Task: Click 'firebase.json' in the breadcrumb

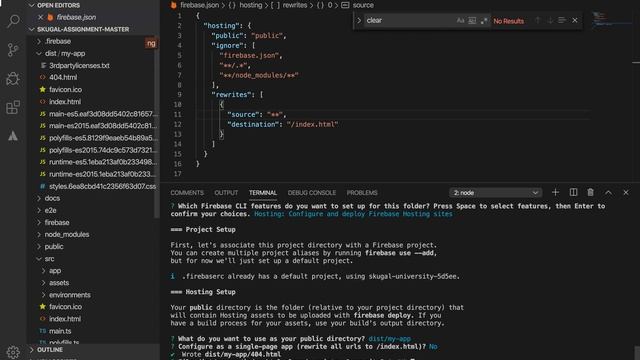Action: (x=199, y=5)
